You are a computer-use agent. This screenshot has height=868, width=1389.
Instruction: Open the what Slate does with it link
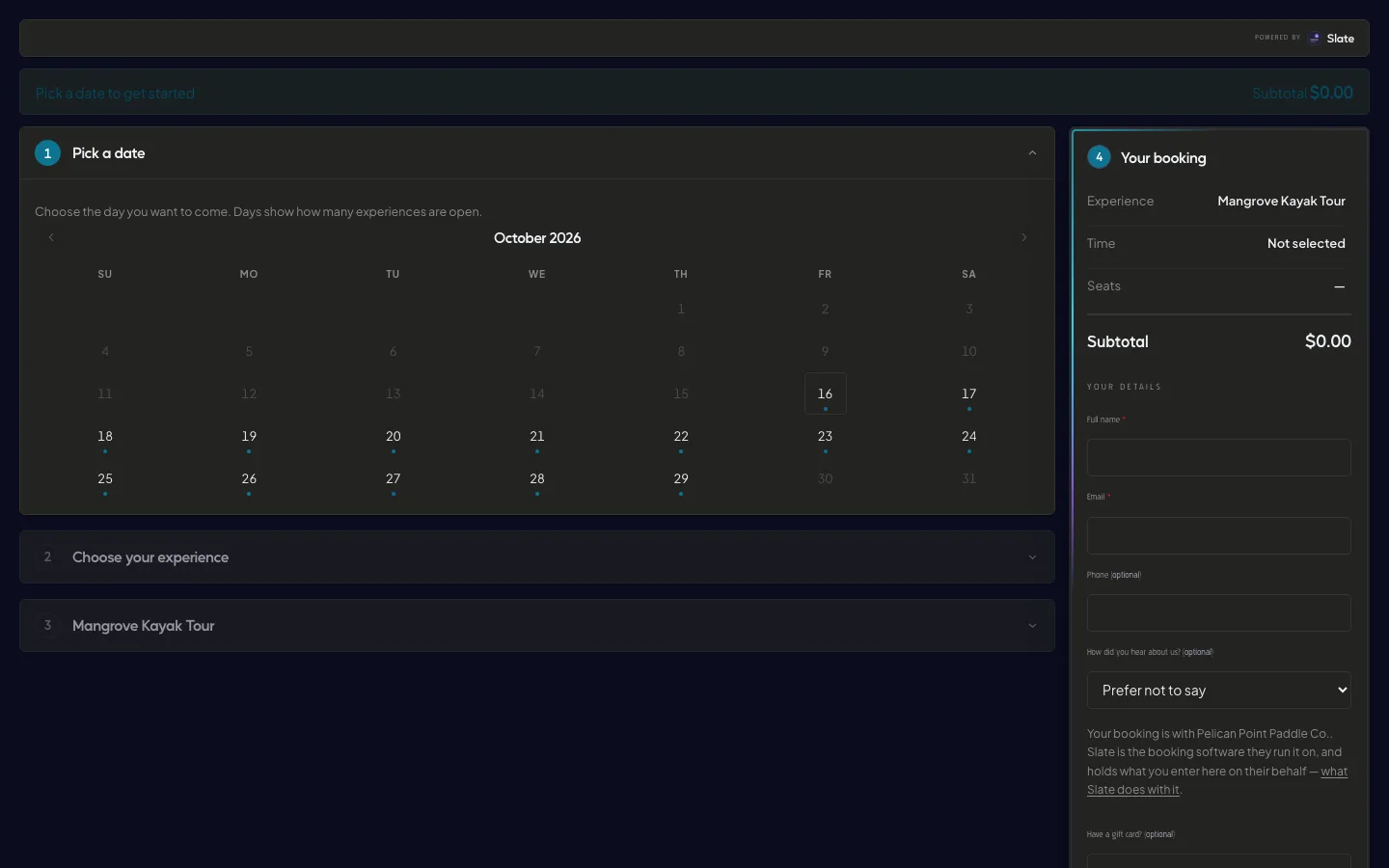(1217, 780)
